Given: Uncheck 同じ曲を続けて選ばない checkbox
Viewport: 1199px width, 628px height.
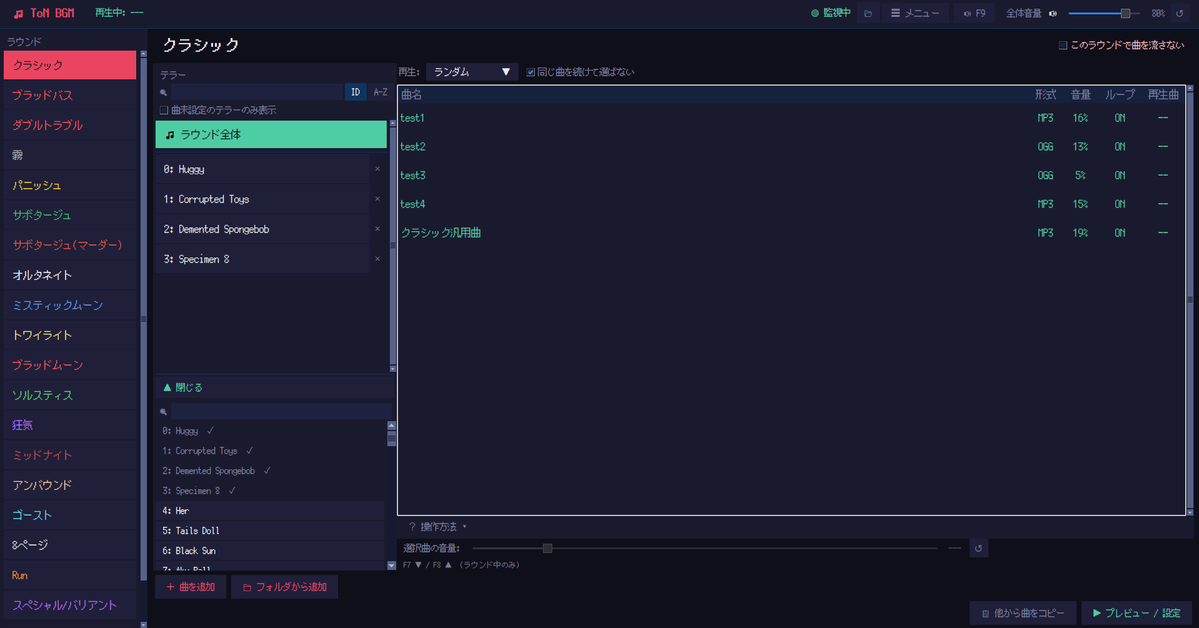Looking at the screenshot, I should coord(531,72).
